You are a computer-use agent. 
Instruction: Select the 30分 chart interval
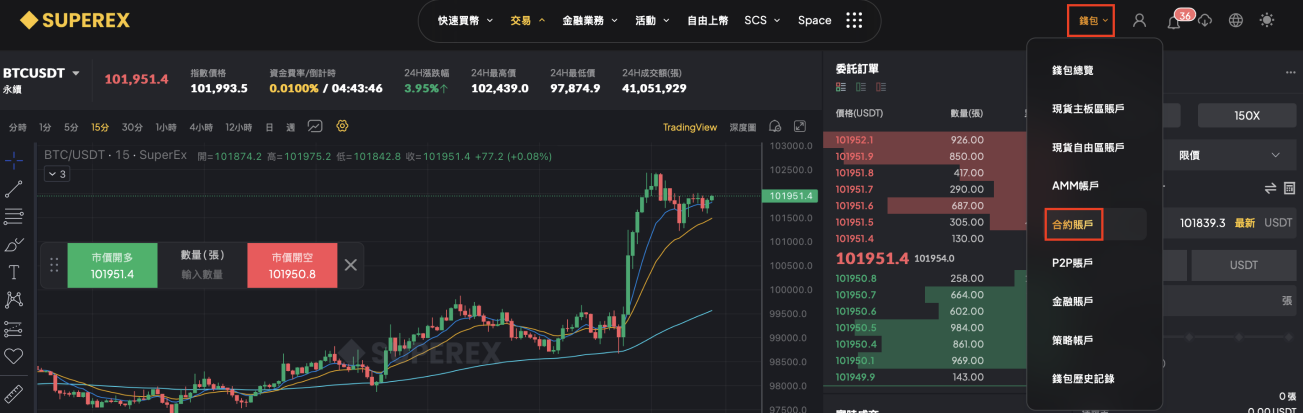tap(132, 127)
